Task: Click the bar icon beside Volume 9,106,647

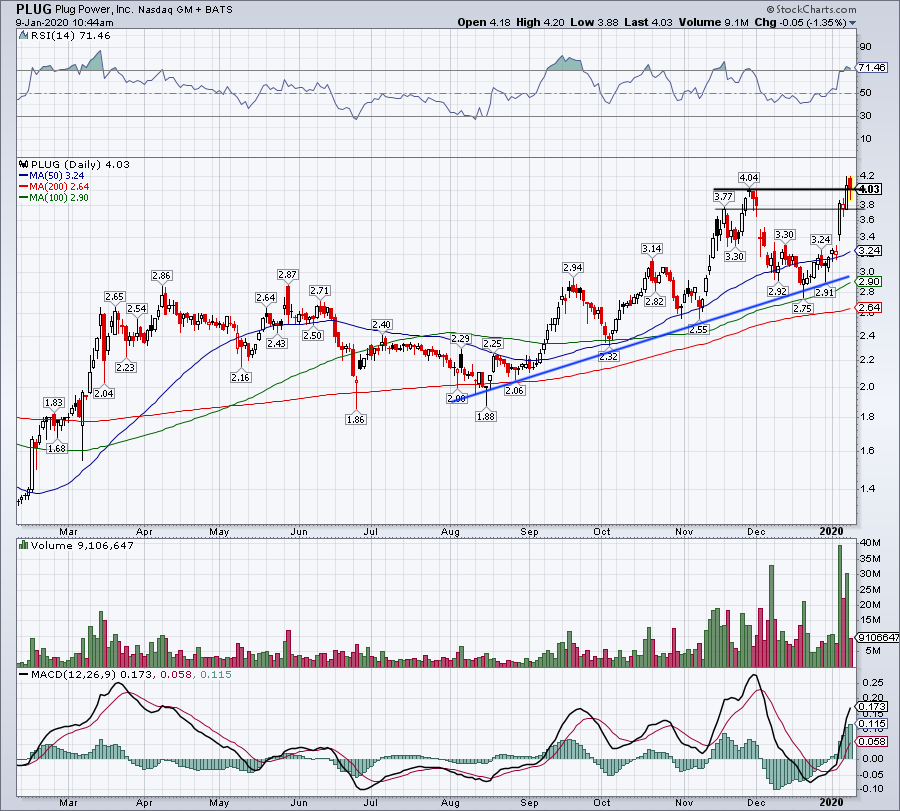Action: tap(24, 545)
